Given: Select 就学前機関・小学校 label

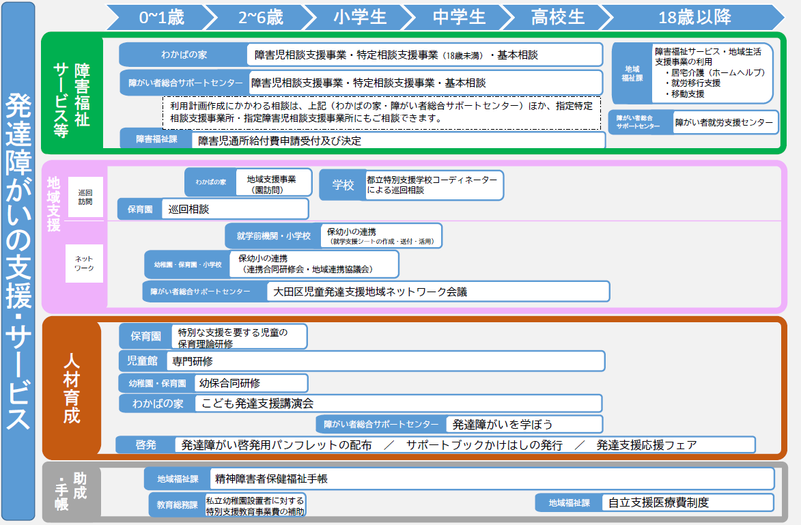Looking at the screenshot, I should 273,236.
